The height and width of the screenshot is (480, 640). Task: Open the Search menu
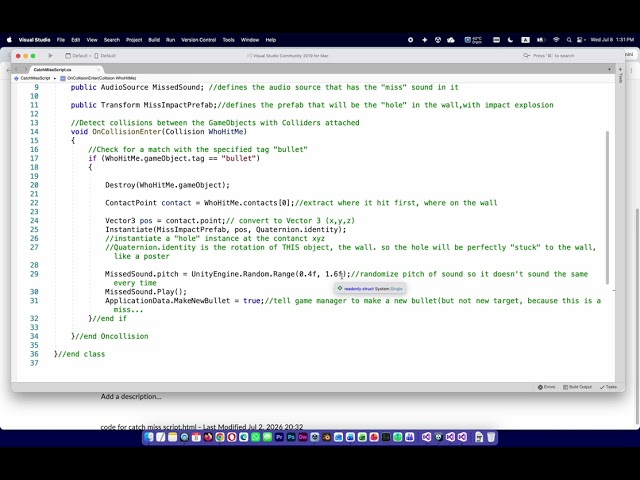[x=112, y=40]
